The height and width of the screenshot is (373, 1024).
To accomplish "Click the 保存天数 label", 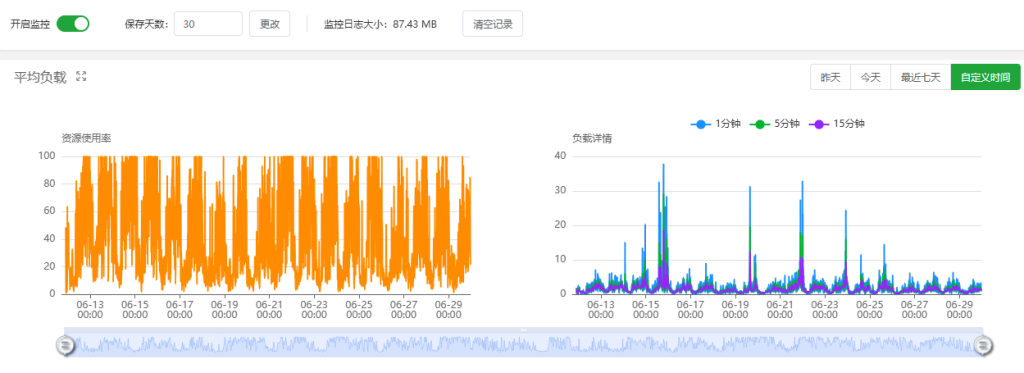I will click(x=147, y=24).
